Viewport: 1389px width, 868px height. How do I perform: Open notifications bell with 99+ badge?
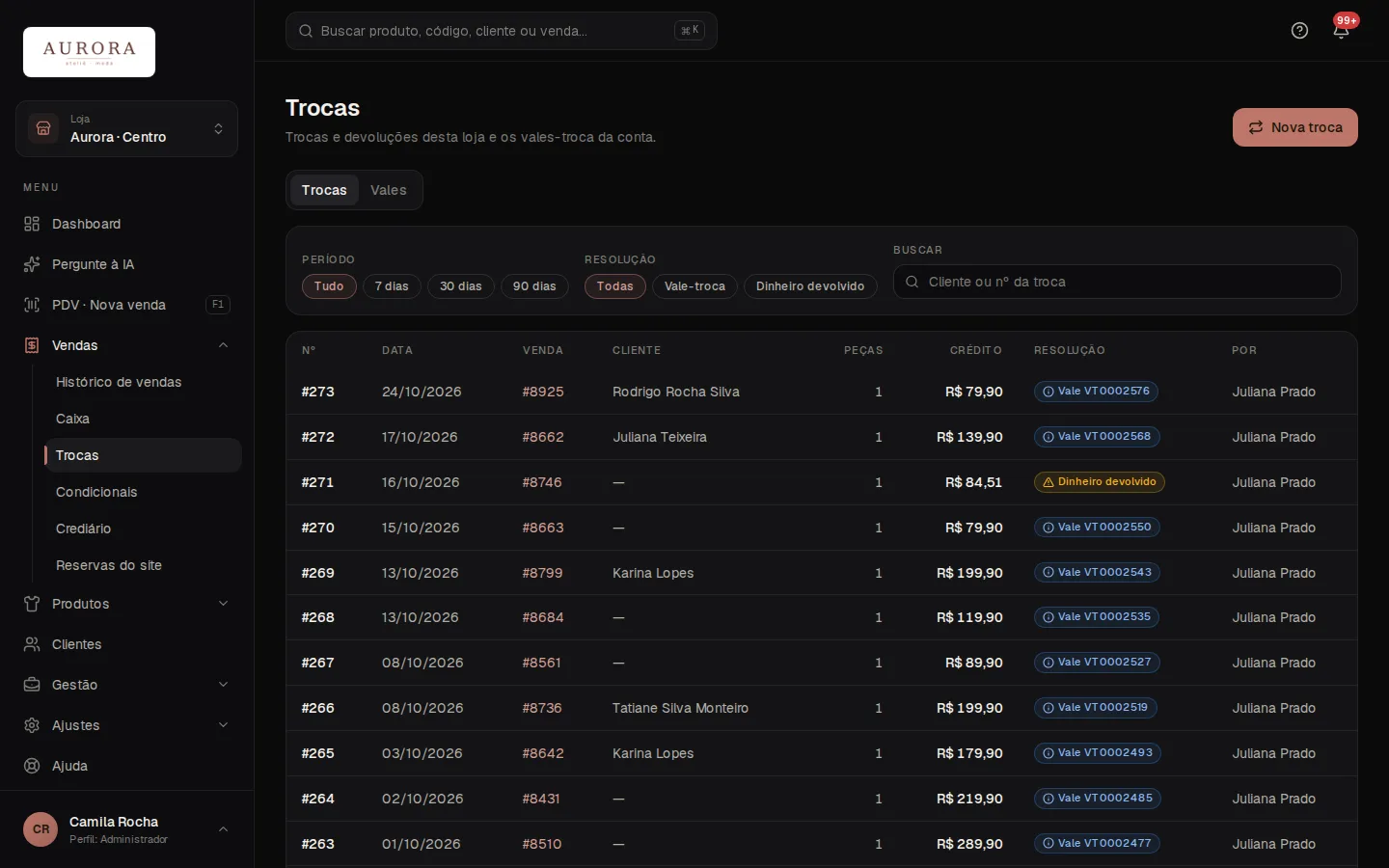1341,31
